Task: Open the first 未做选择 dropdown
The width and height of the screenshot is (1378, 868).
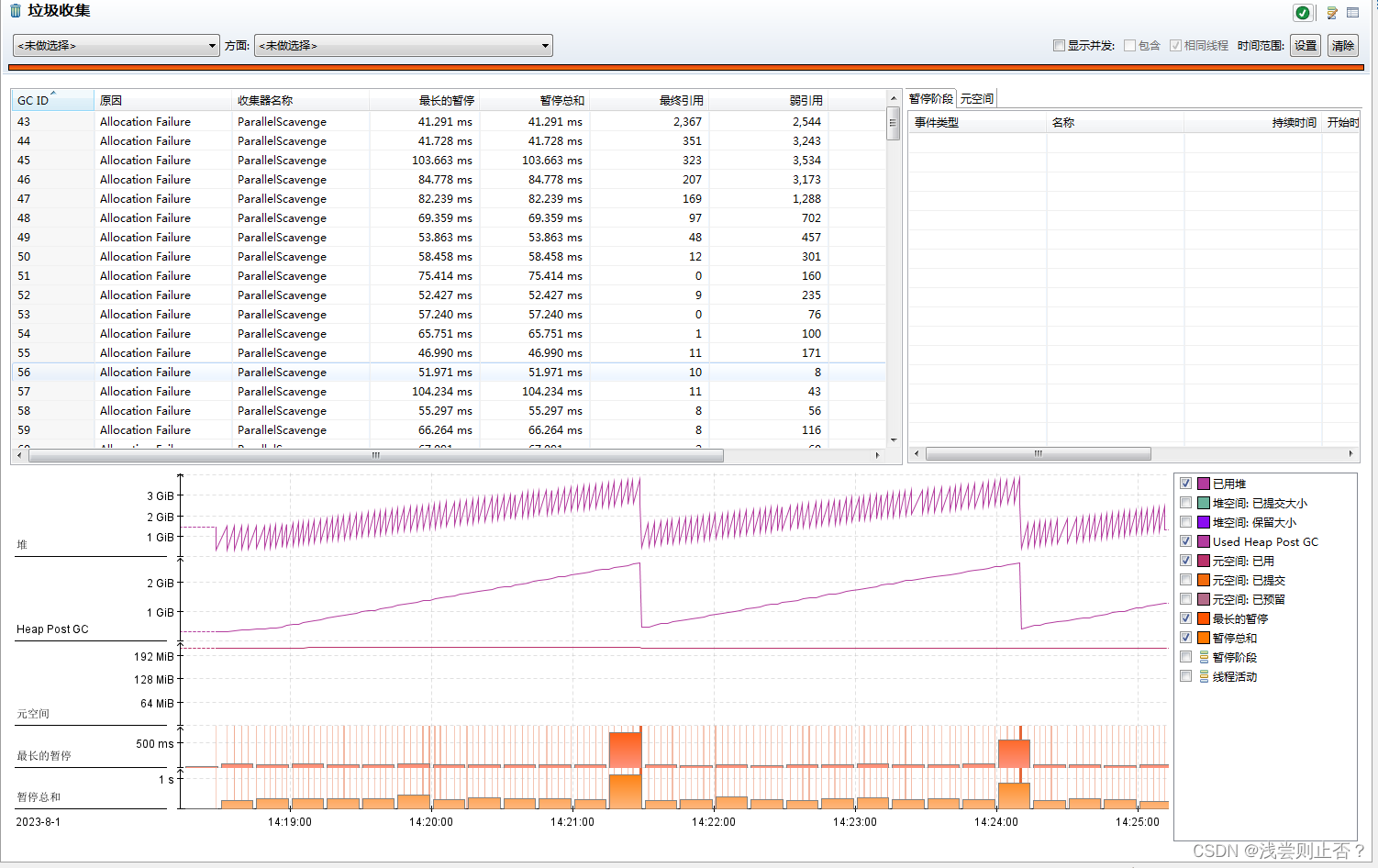Action: pos(116,45)
